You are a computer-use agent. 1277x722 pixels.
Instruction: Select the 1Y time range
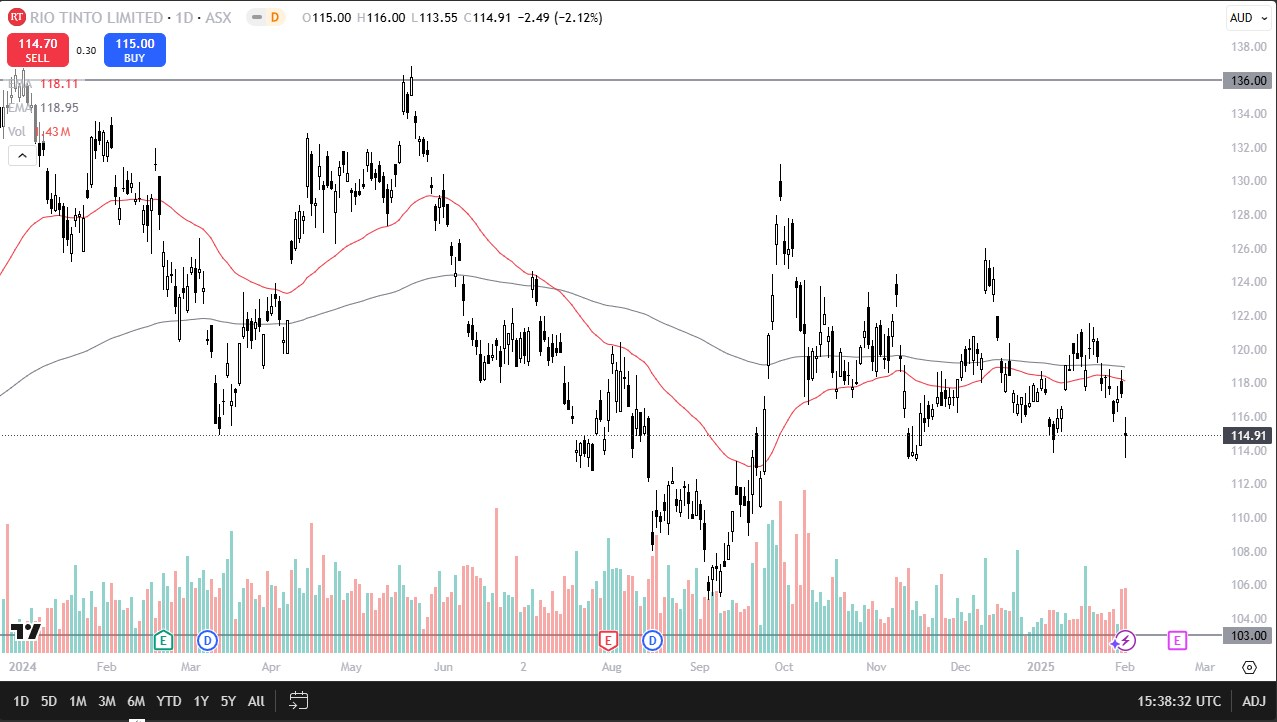point(201,701)
